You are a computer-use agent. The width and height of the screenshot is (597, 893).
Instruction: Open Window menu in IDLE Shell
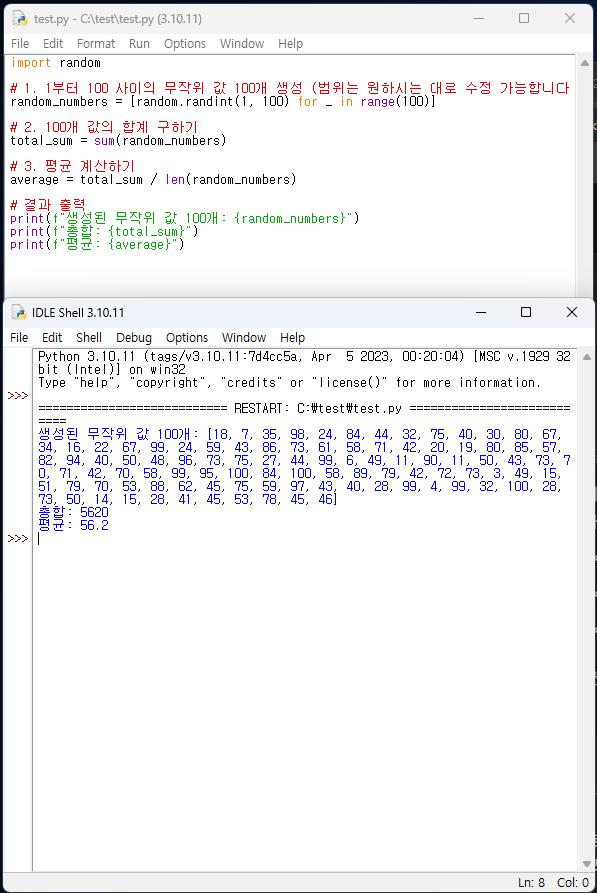(244, 338)
